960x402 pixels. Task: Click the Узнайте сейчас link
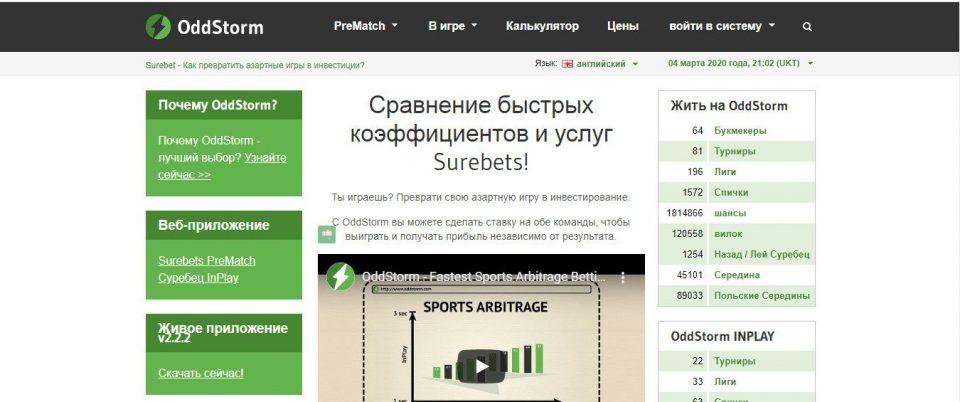(221, 166)
